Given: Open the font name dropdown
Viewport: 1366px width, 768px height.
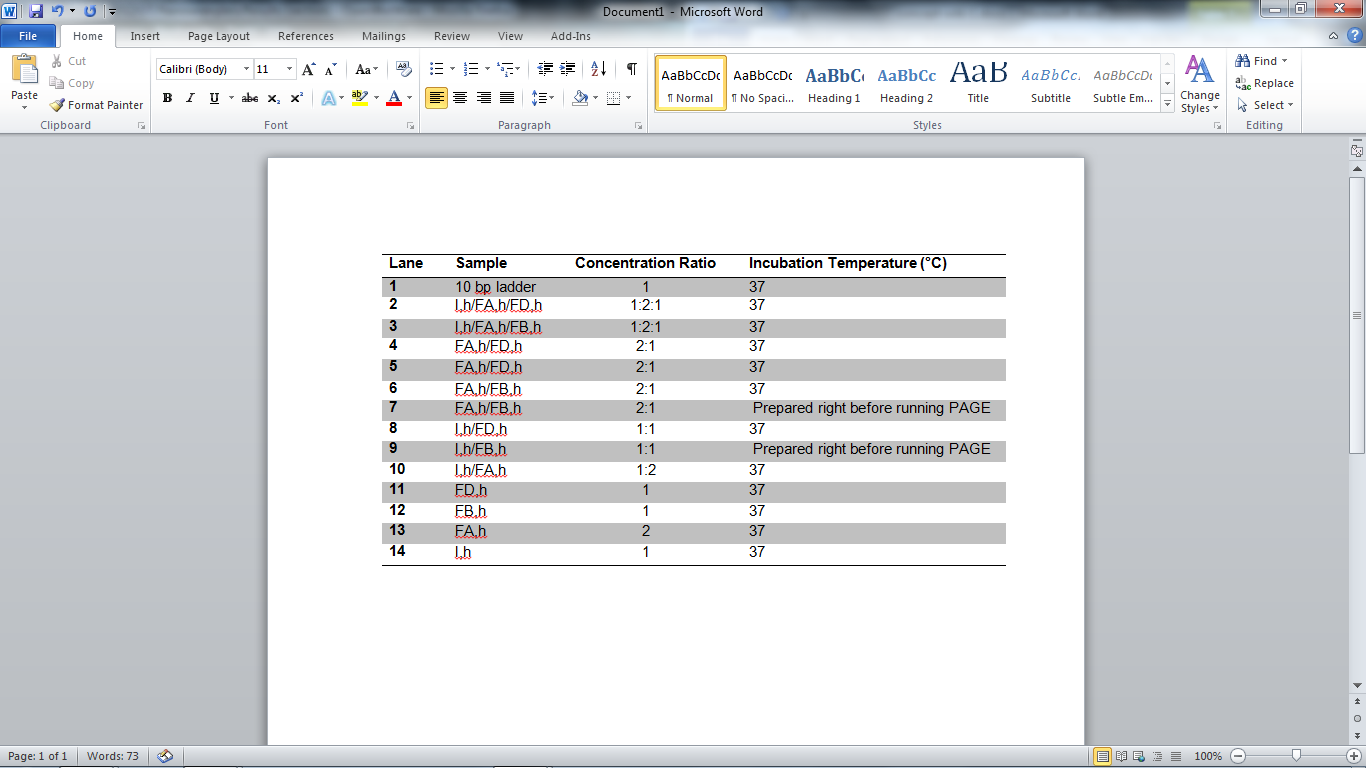Looking at the screenshot, I should coord(247,69).
